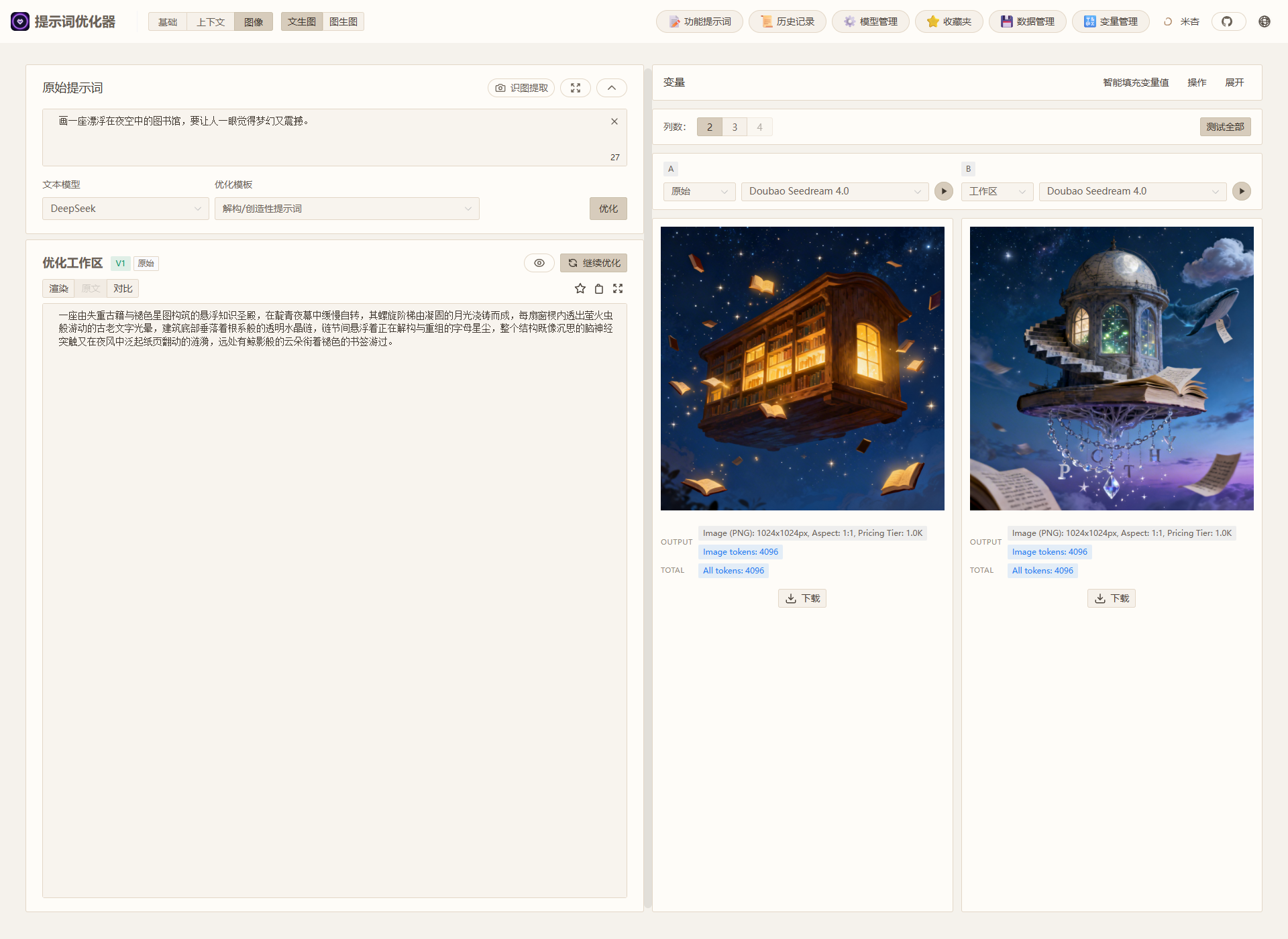Switch variable columns to 3

(734, 126)
